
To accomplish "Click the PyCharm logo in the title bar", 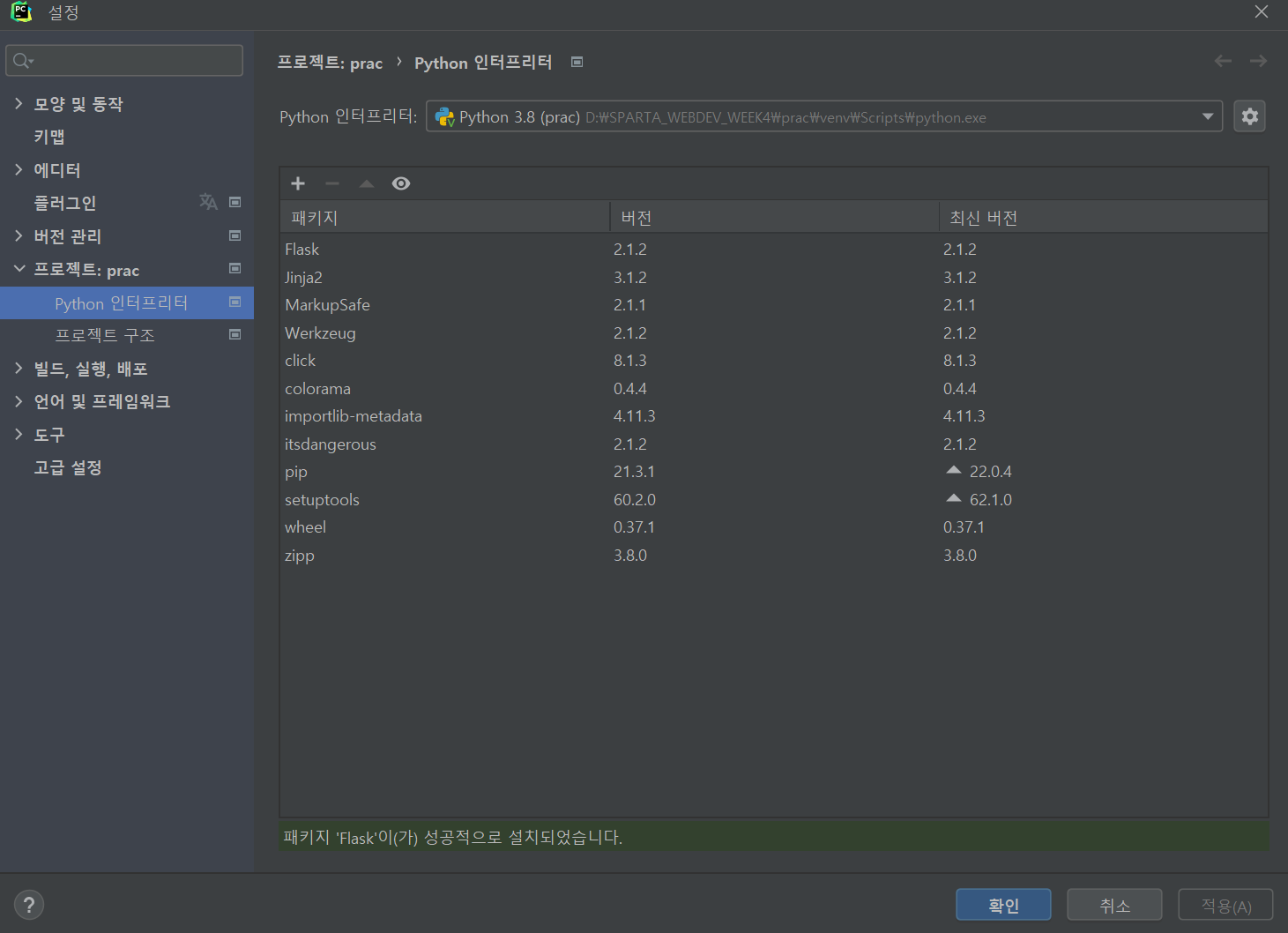I will pyautogui.click(x=21, y=12).
